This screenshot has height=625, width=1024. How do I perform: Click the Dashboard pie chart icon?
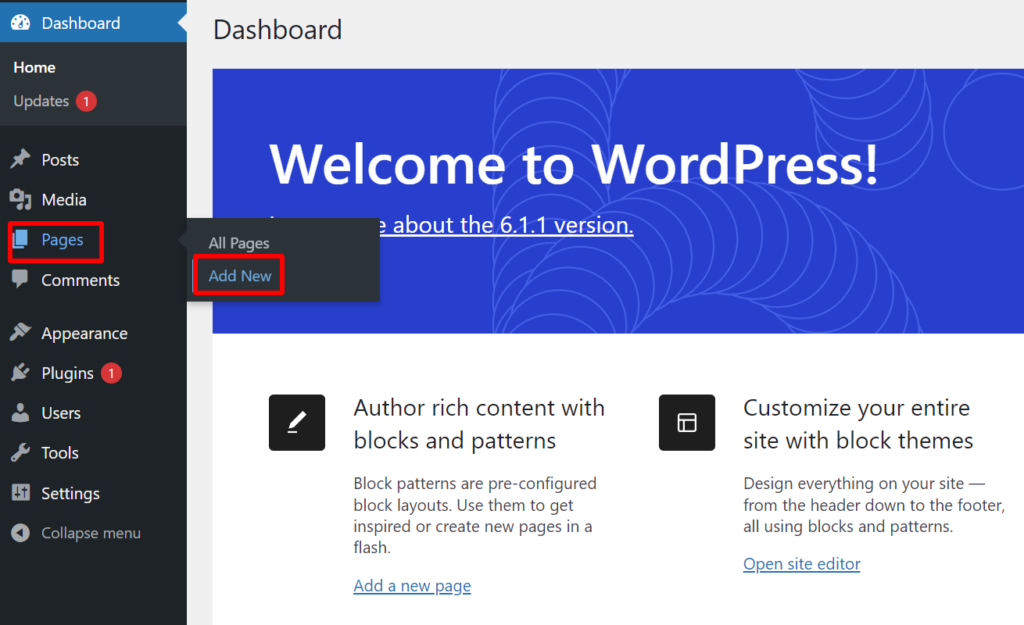point(21,22)
